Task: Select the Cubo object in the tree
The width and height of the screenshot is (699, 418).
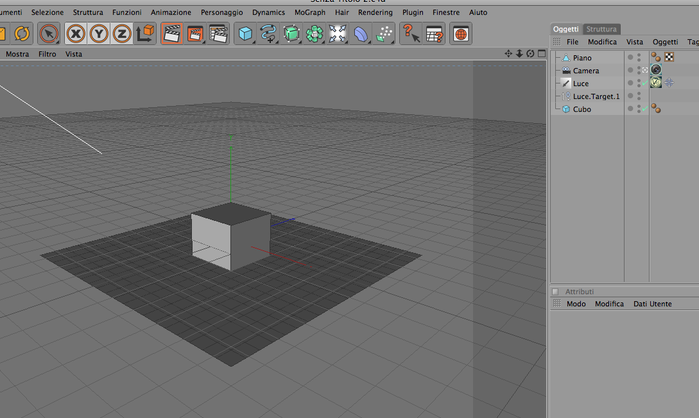Action: [x=582, y=110]
